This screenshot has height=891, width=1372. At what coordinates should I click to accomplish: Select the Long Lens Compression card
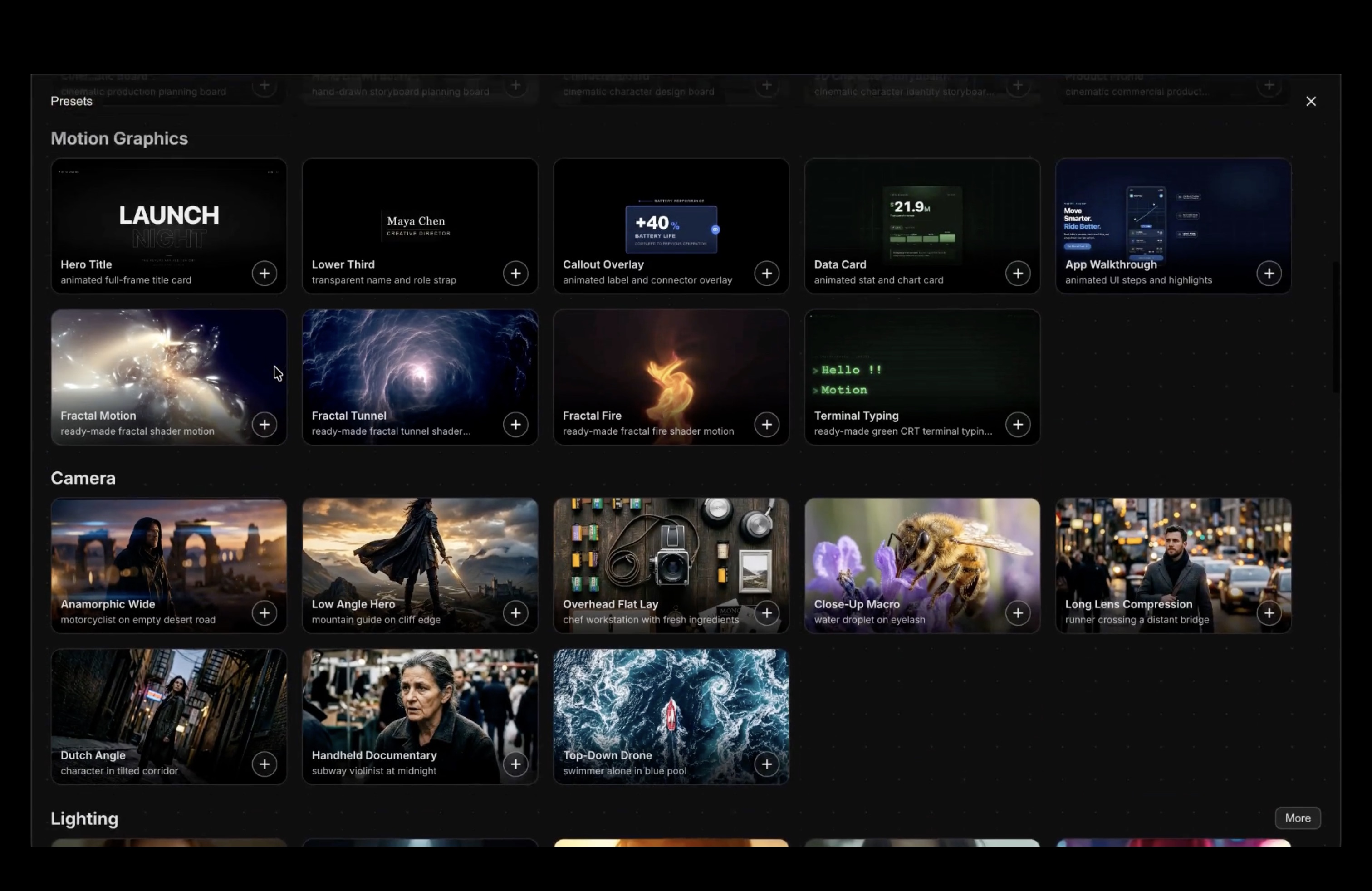click(1173, 565)
